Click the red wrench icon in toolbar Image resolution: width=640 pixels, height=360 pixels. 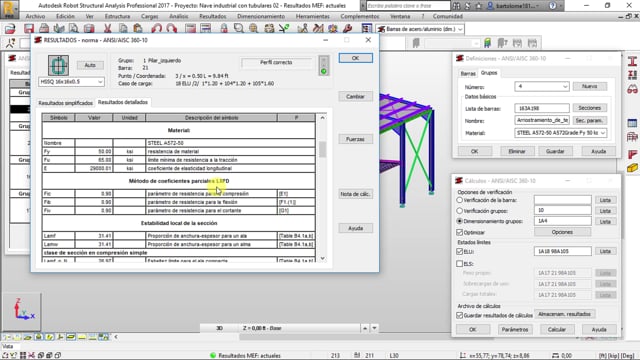coord(348,28)
